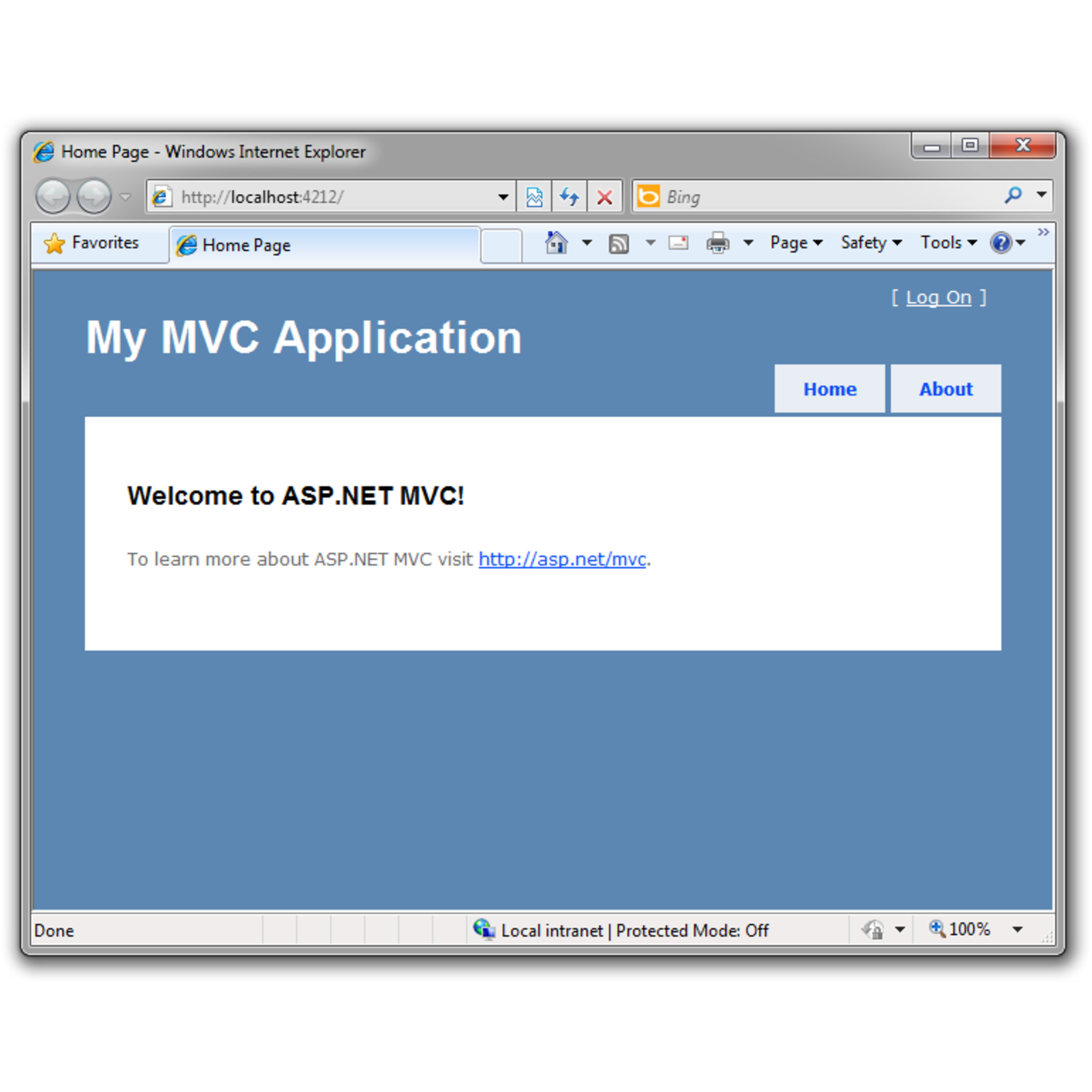Click the Log On link
The width and height of the screenshot is (1092, 1092).
click(938, 298)
